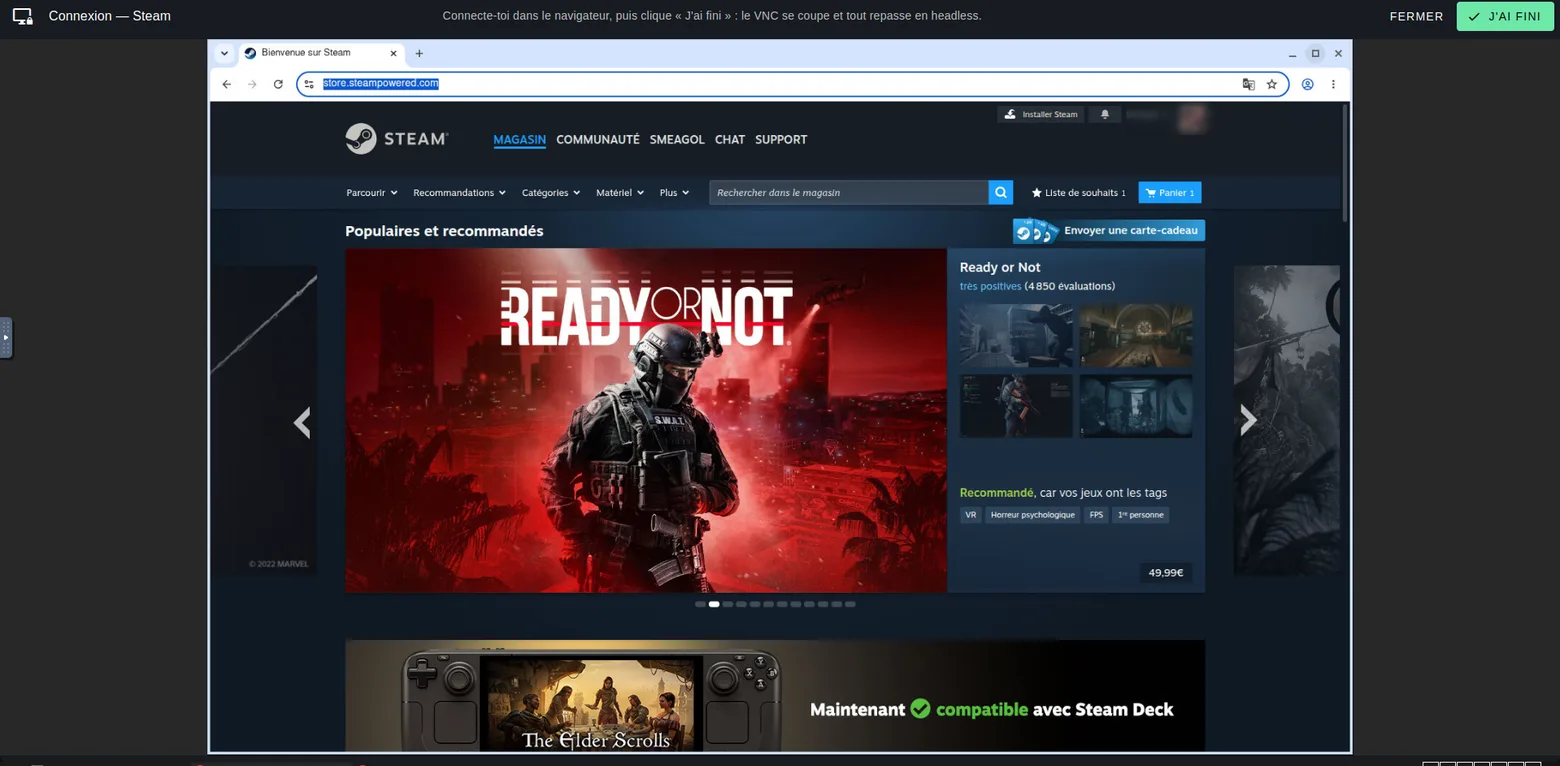Screen dimensions: 1560x766
Task: Open the first Ready or Not screenshot thumbnail
Action: pyautogui.click(x=1016, y=336)
